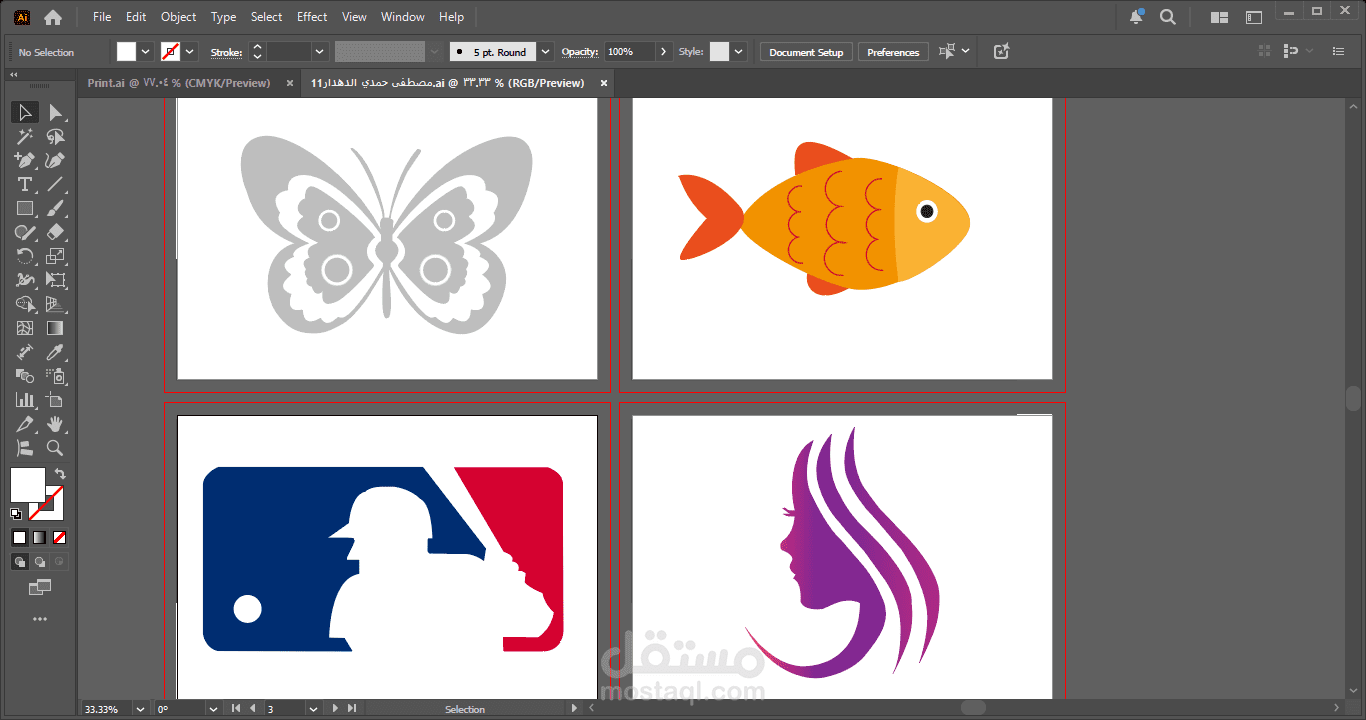Image resolution: width=1366 pixels, height=720 pixels.
Task: Choose the Slice tool
Action: click(25, 424)
